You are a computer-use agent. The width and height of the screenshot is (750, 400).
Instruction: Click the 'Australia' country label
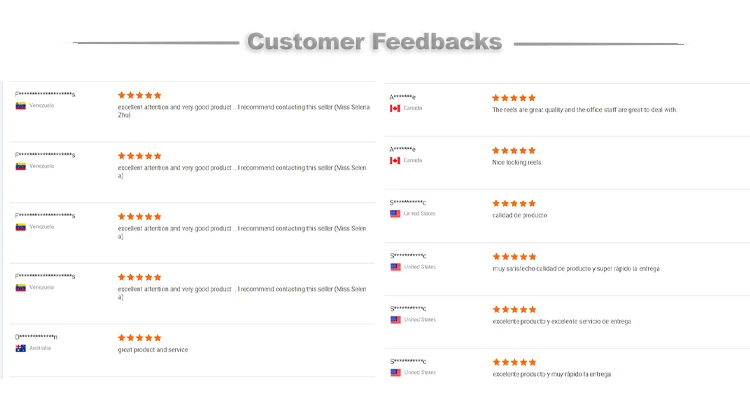(40, 348)
